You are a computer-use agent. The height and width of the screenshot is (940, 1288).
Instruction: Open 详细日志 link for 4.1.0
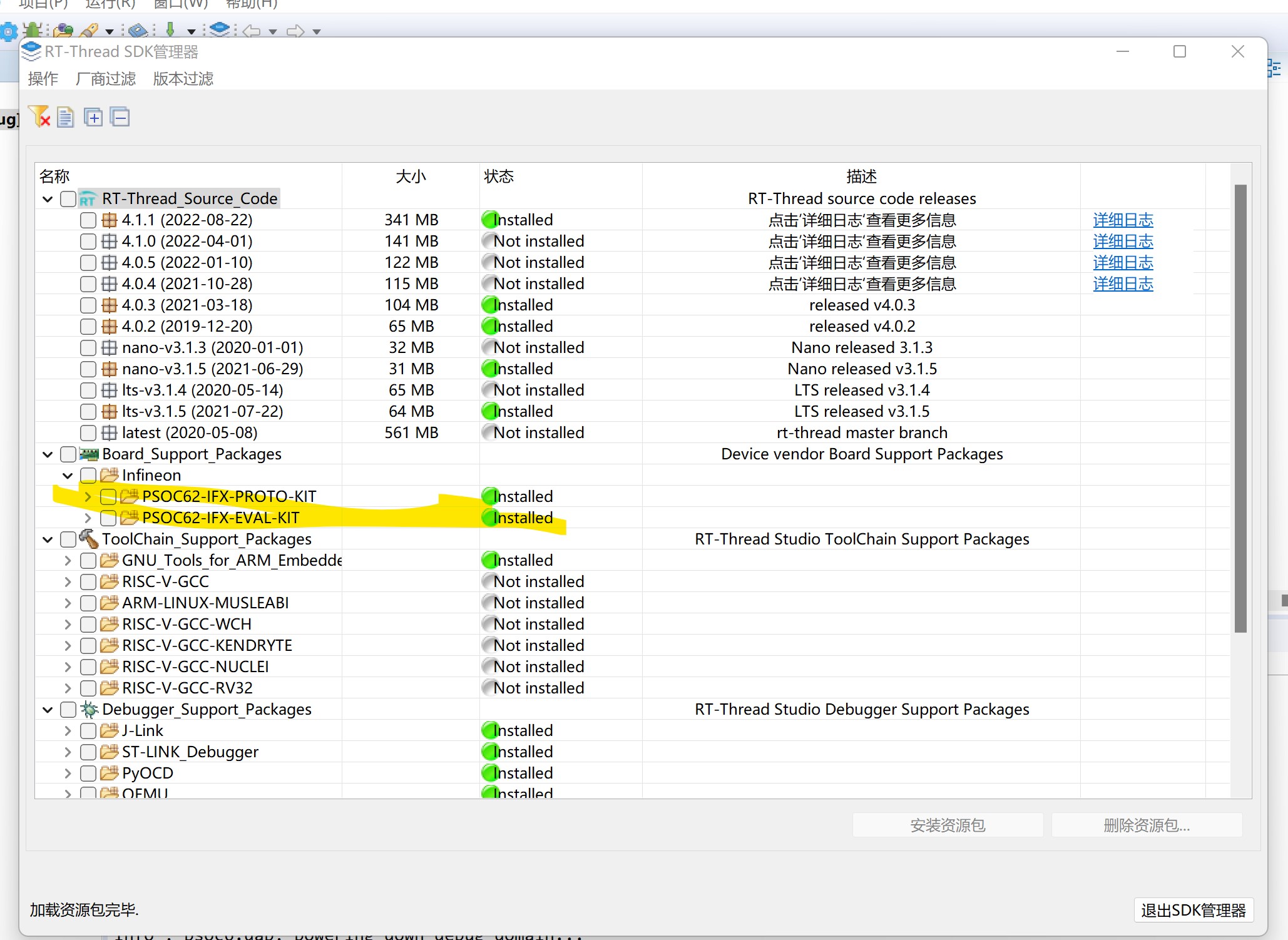tap(1123, 241)
